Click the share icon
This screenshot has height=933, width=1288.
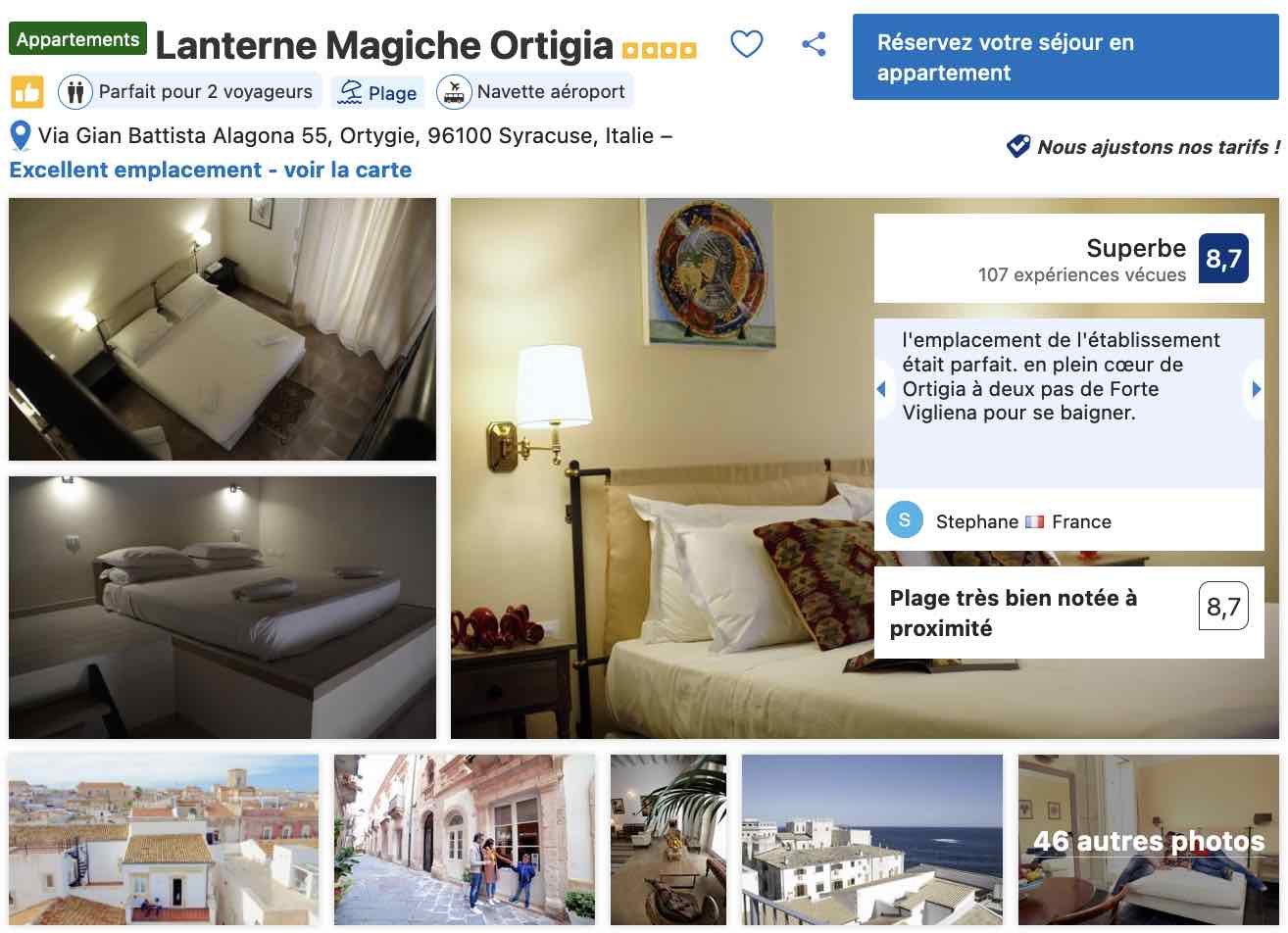coord(814,44)
